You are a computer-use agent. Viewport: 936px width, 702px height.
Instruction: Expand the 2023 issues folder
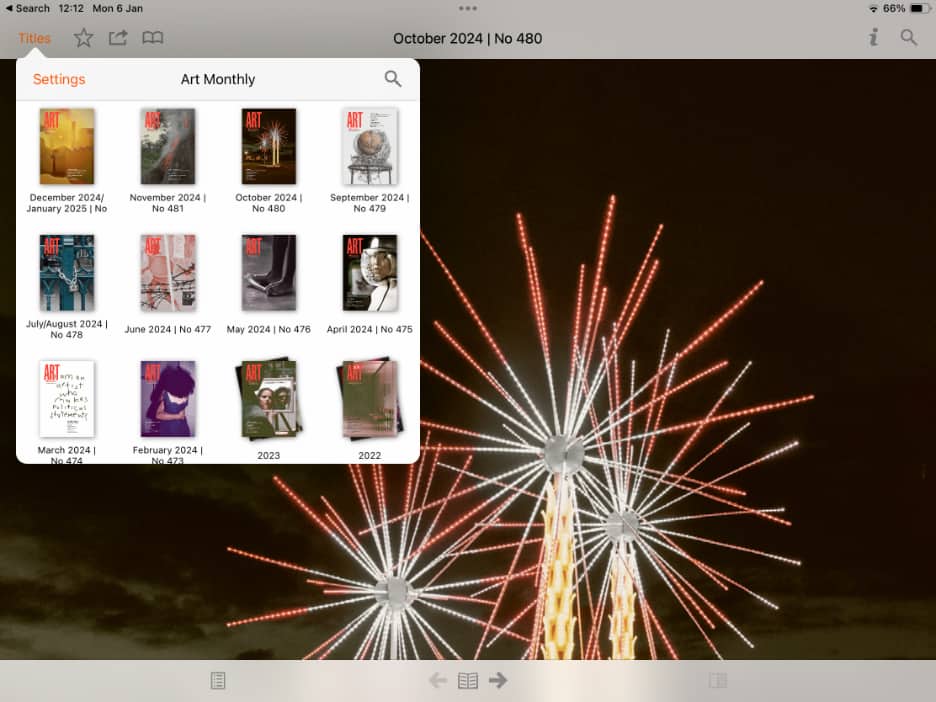[269, 400]
